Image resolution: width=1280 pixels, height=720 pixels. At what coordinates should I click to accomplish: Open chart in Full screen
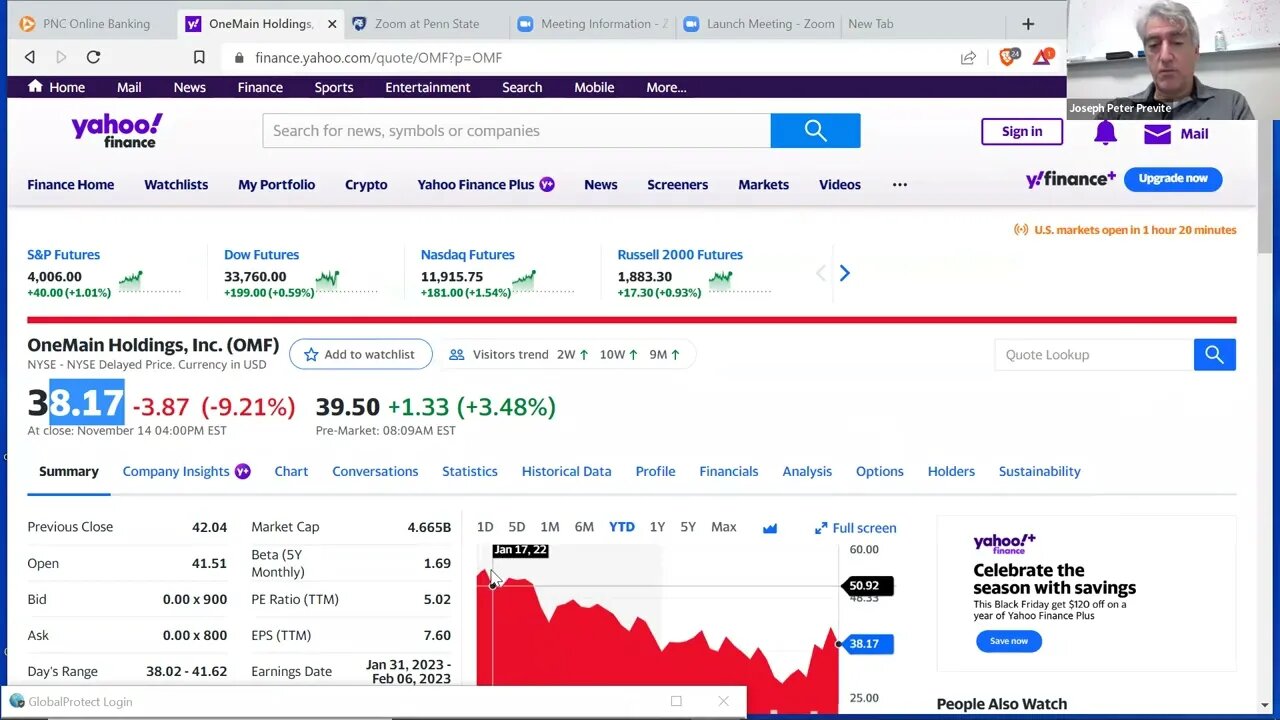tap(856, 528)
